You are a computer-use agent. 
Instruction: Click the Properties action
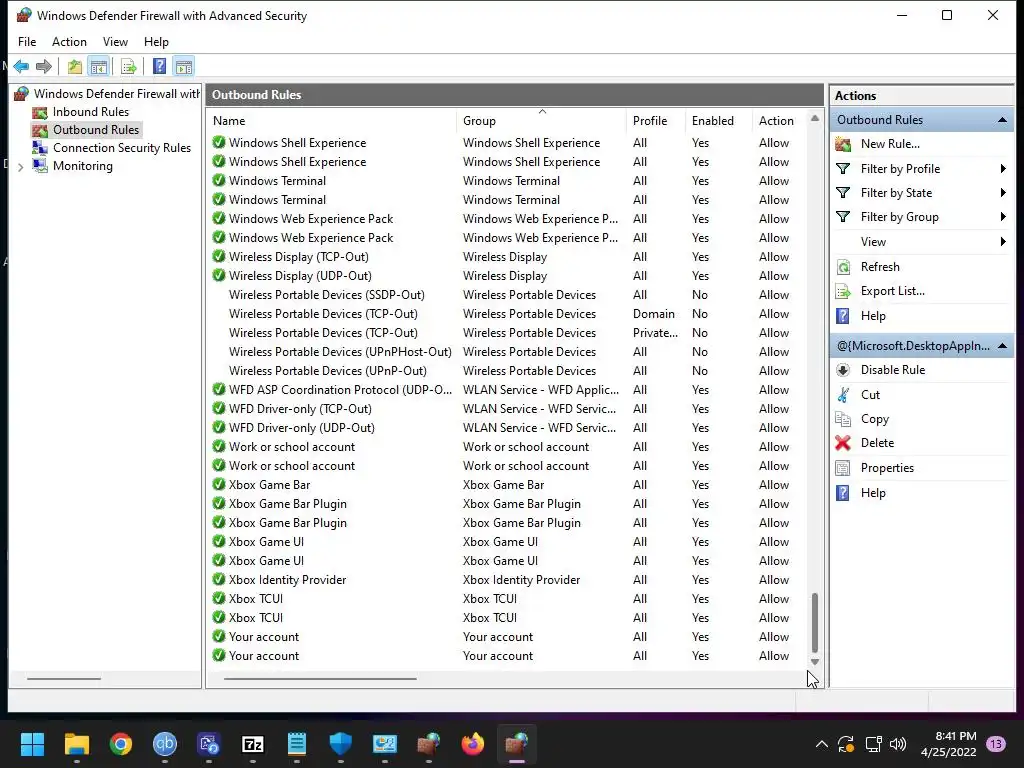click(887, 468)
